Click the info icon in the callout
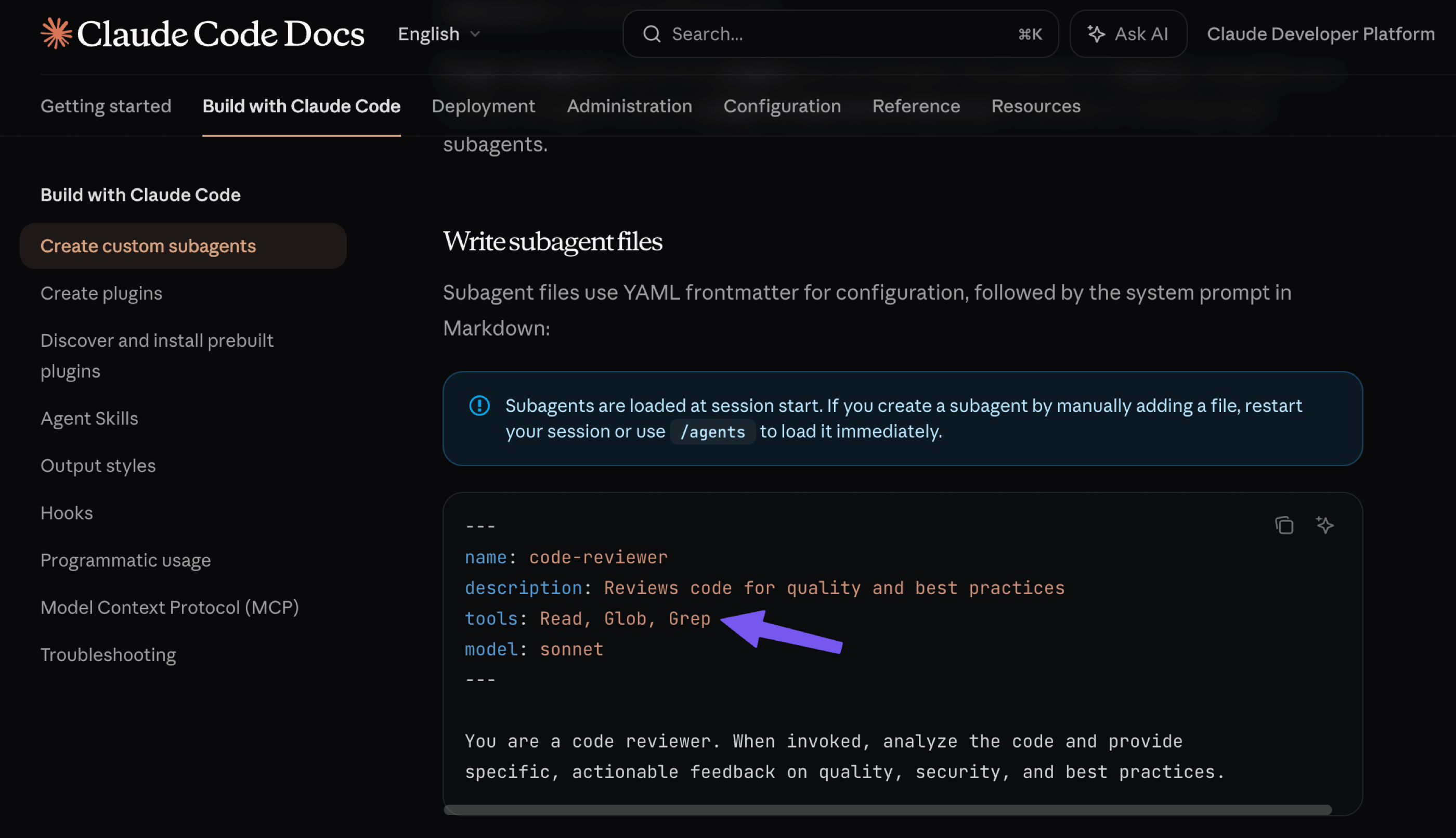The height and width of the screenshot is (838, 1456). click(478, 406)
